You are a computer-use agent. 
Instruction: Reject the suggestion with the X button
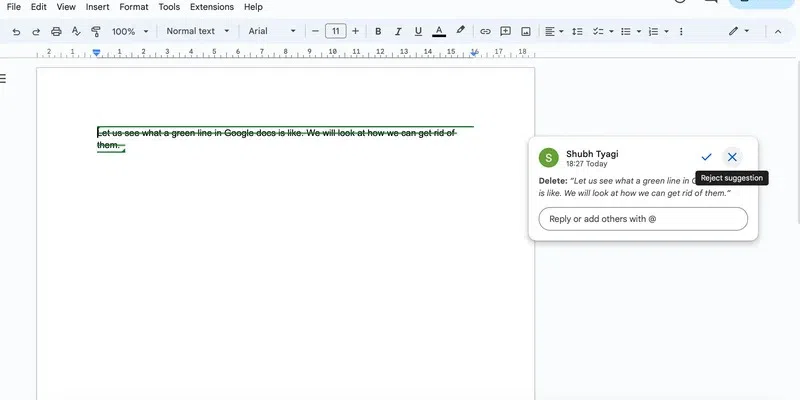pyautogui.click(x=732, y=157)
